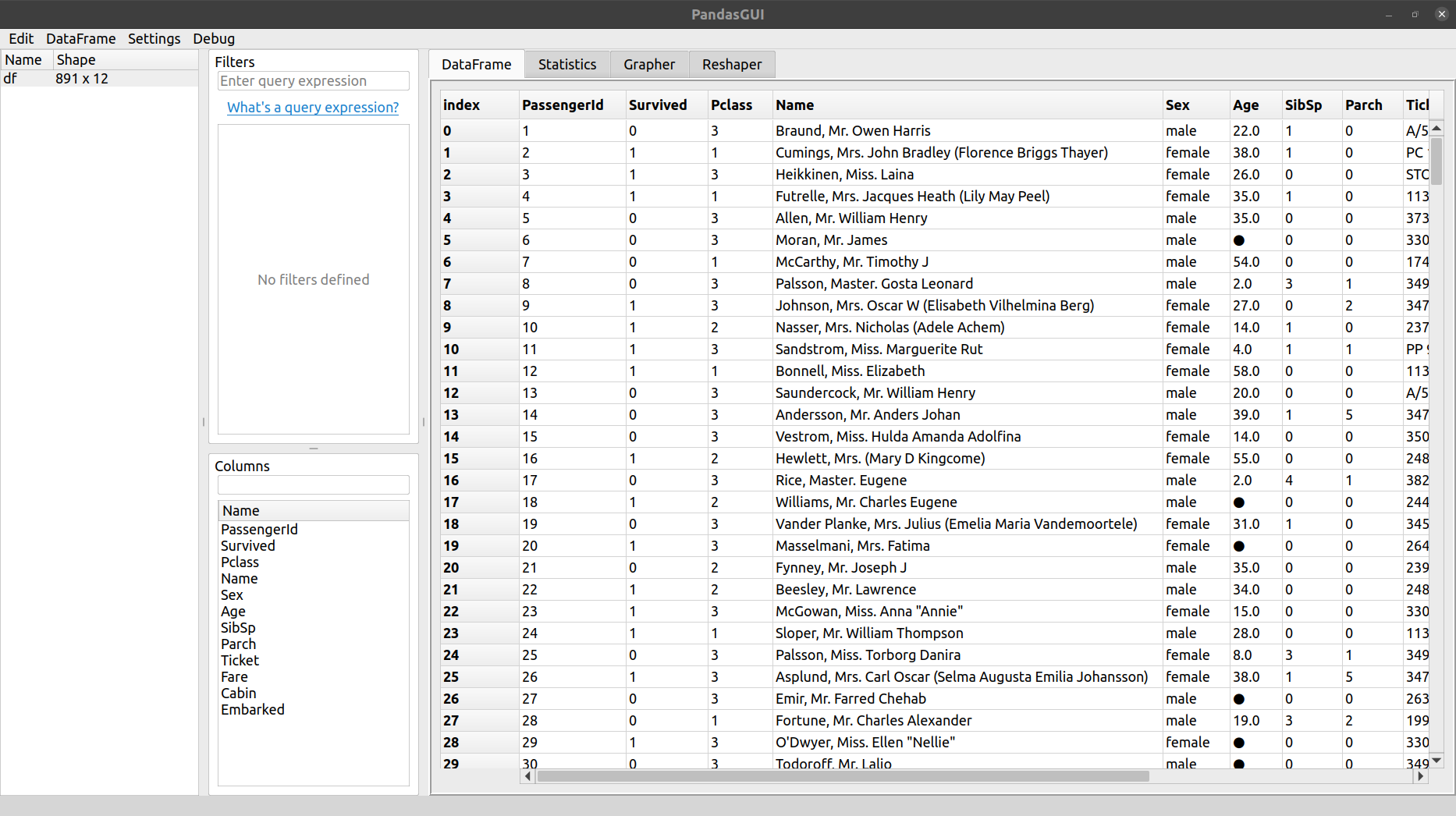Select the df dataframe in the list
The height and width of the screenshot is (816, 1456).
pyautogui.click(x=100, y=79)
